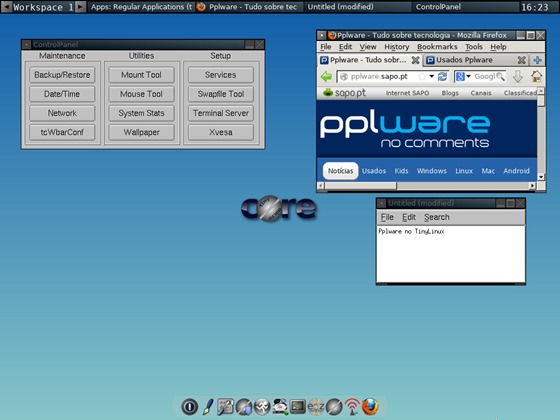
Task: Click the tcWbarConf button
Action: point(62,132)
